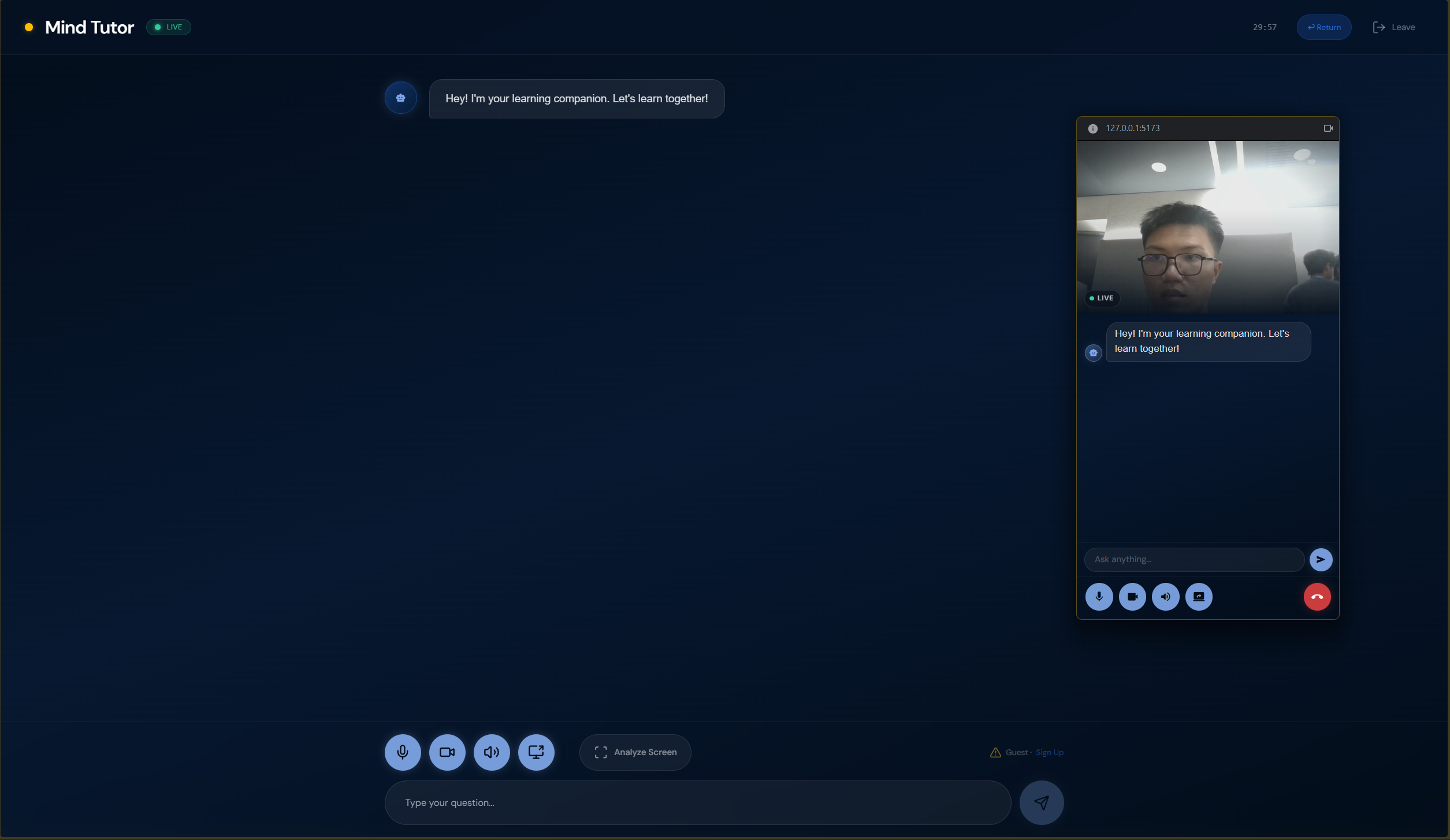Leave the tutoring session
The image size is (1450, 840).
point(1394,27)
